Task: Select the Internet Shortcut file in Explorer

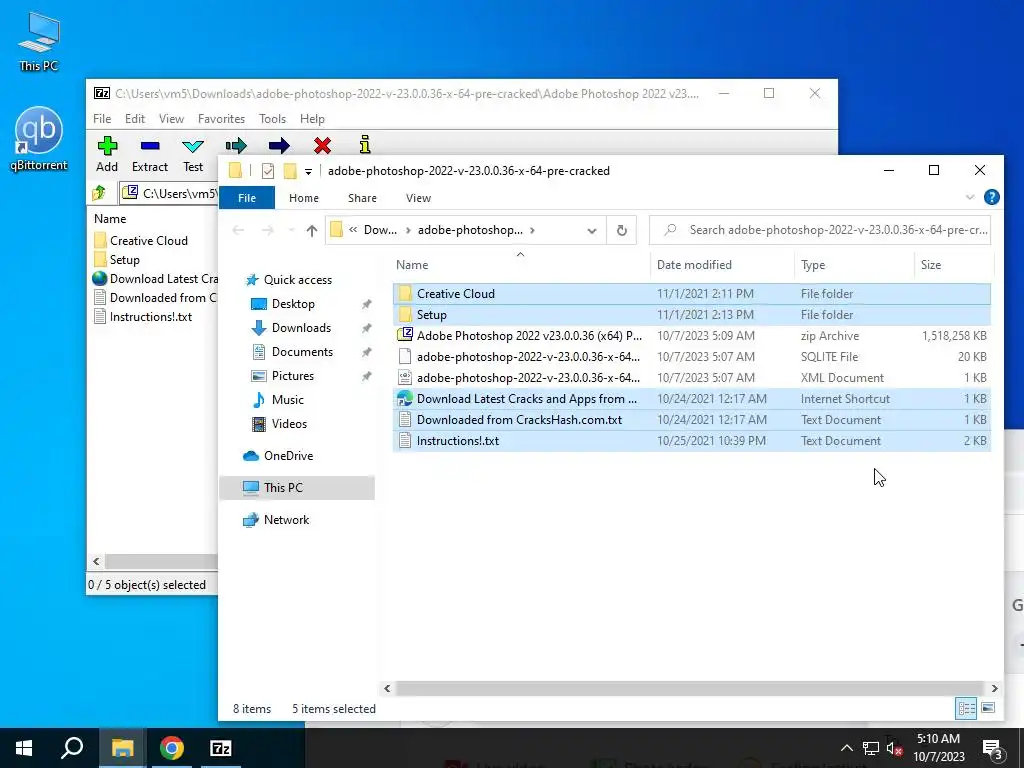Action: (x=692, y=399)
